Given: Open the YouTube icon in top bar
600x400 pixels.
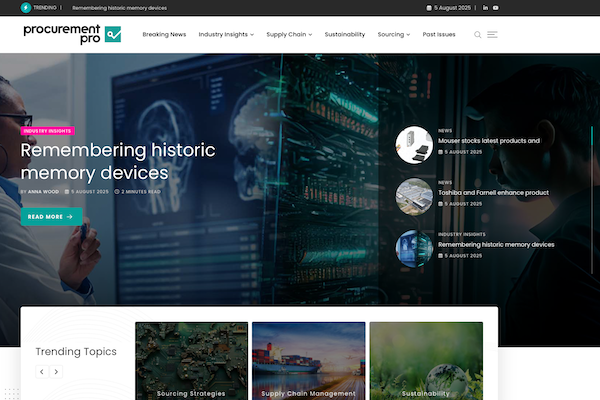Looking at the screenshot, I should coord(496,8).
